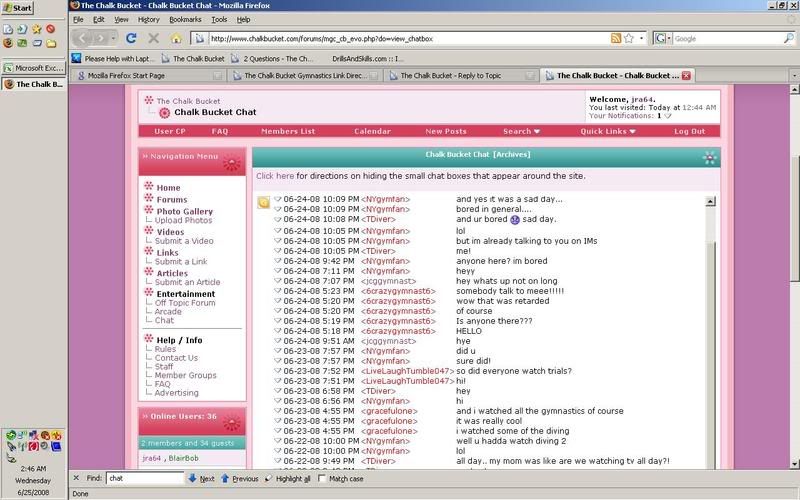800x500 pixels.
Task: Click the Back arrow in Firefox
Action: pyautogui.click(x=82, y=38)
